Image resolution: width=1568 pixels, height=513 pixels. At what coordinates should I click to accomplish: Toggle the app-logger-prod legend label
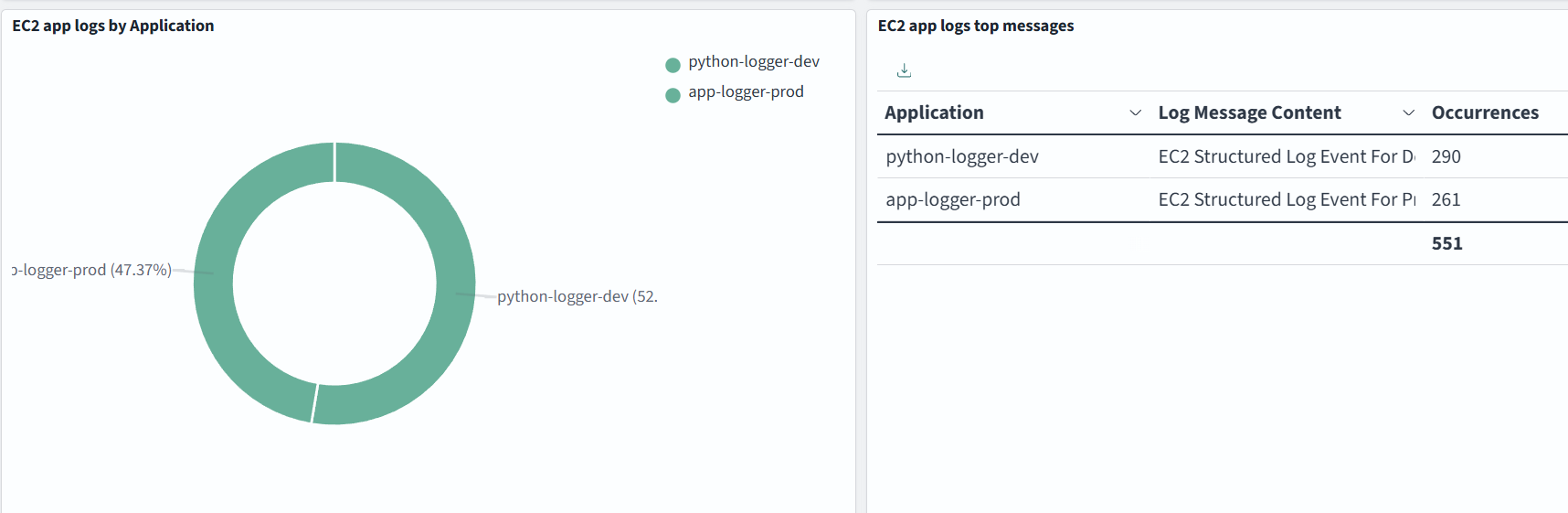point(746,92)
